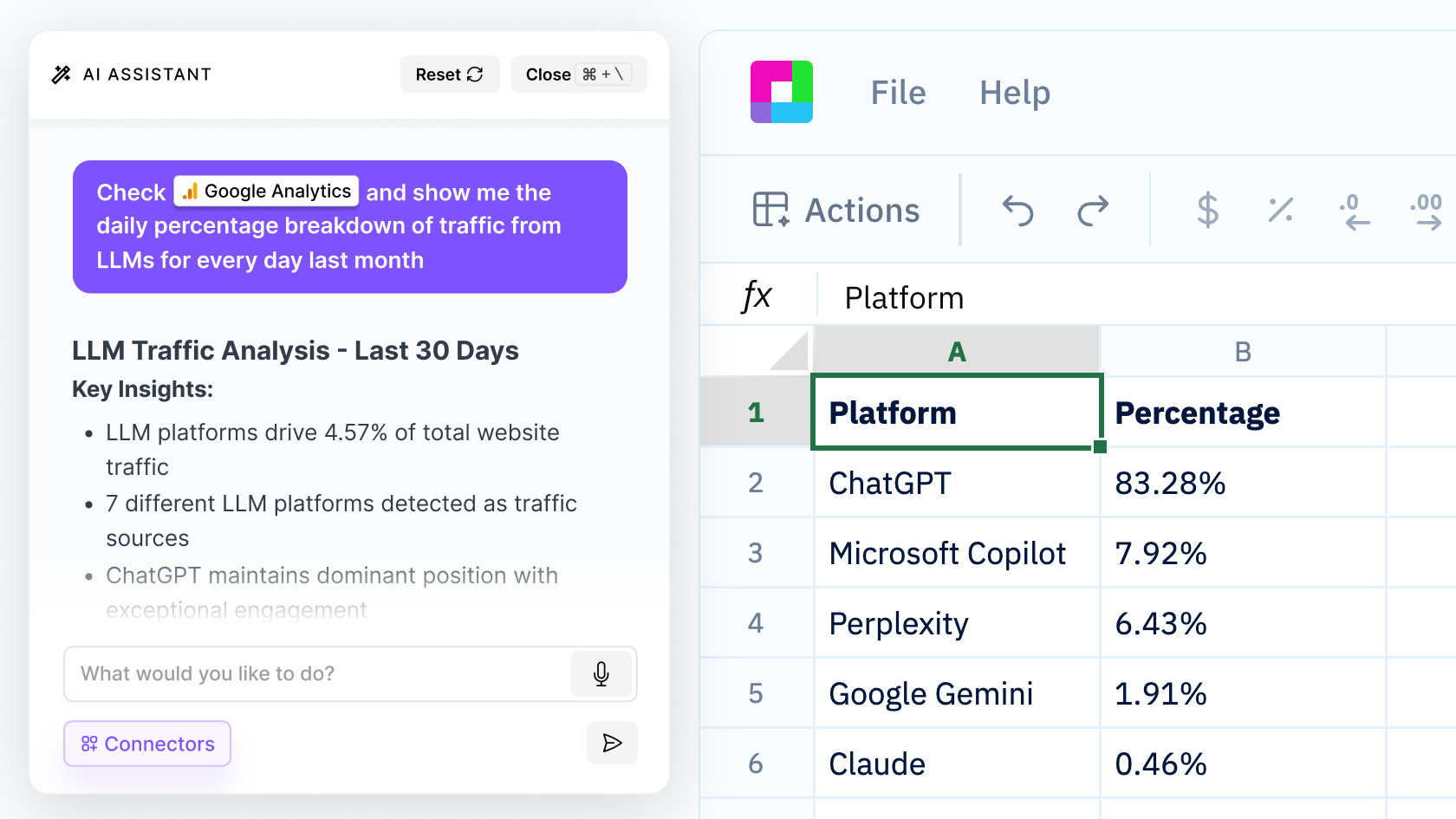Select the ChatGPT cell
1456x819 pixels.
[957, 482]
